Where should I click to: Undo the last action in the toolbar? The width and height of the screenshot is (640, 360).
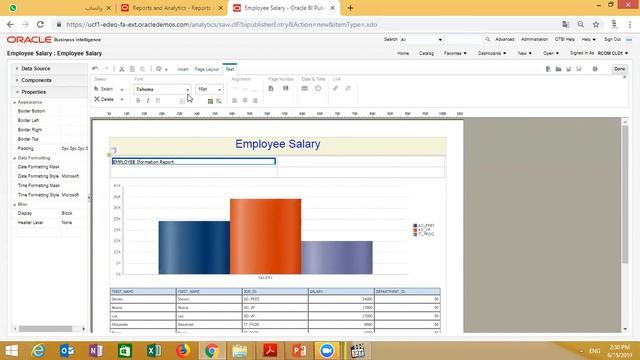(x=95, y=69)
